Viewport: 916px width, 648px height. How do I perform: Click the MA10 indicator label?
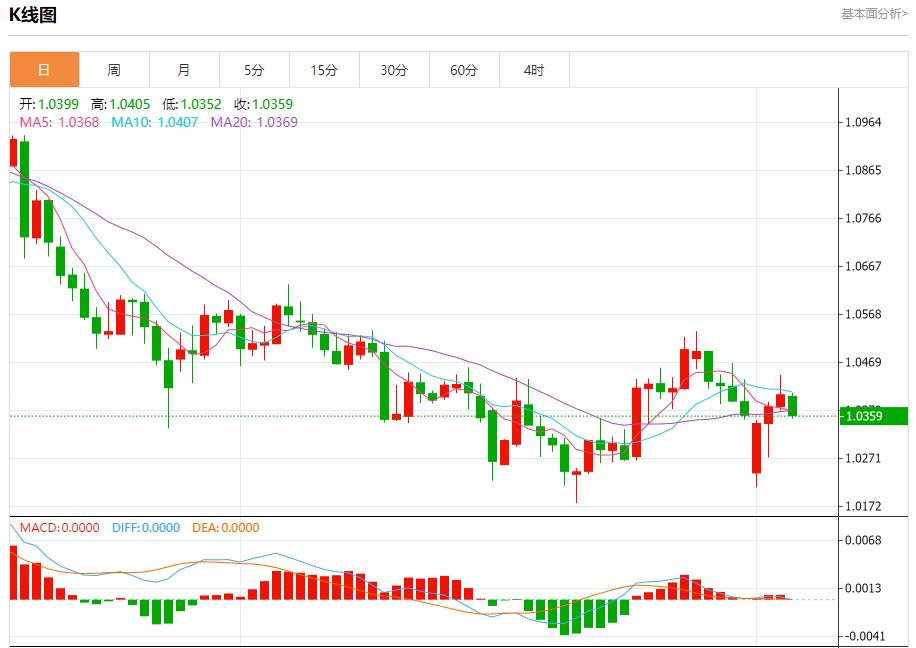(155, 122)
